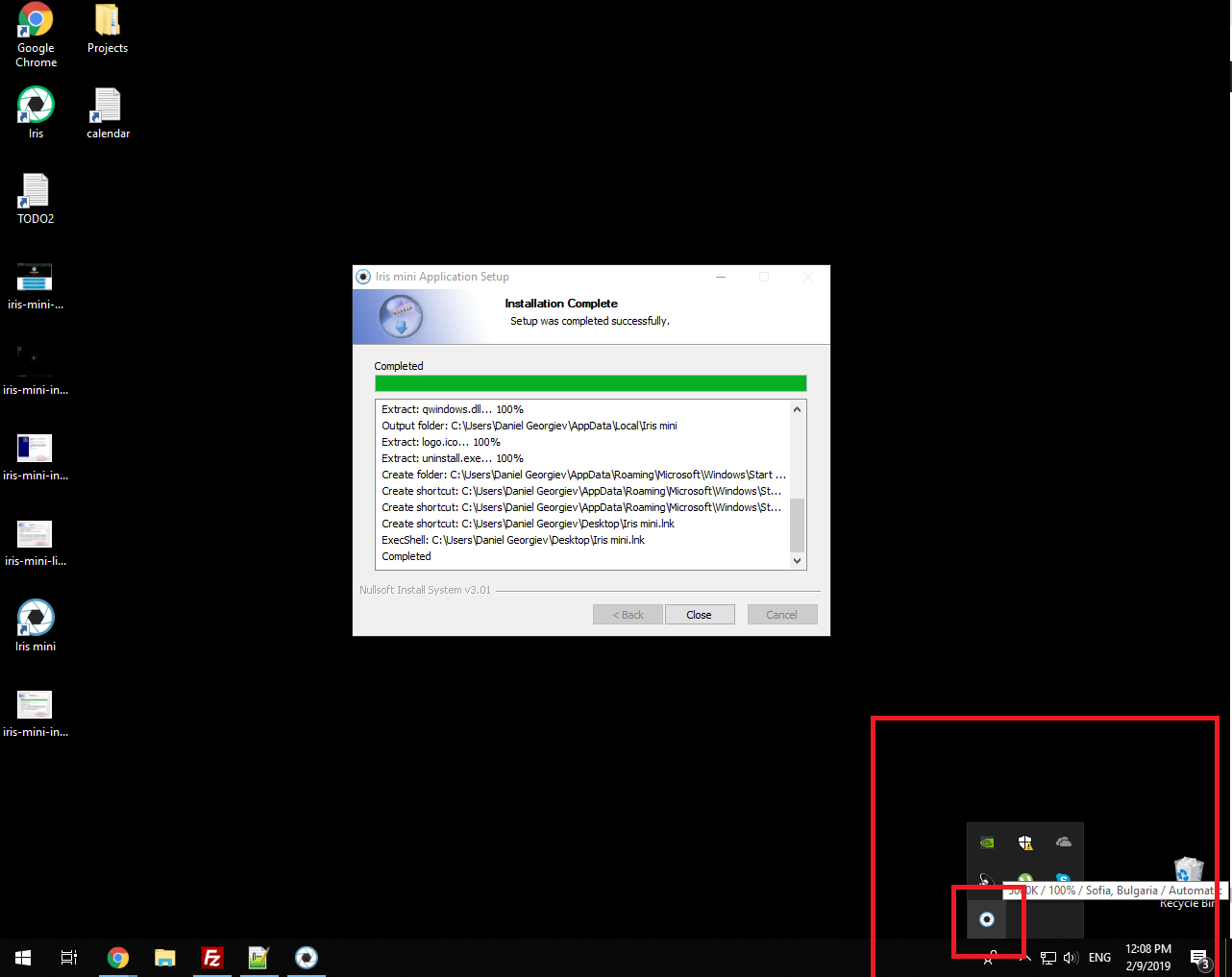Click the install log scrollbar up arrow
Viewport: 1232px width, 977px height.
coord(797,409)
